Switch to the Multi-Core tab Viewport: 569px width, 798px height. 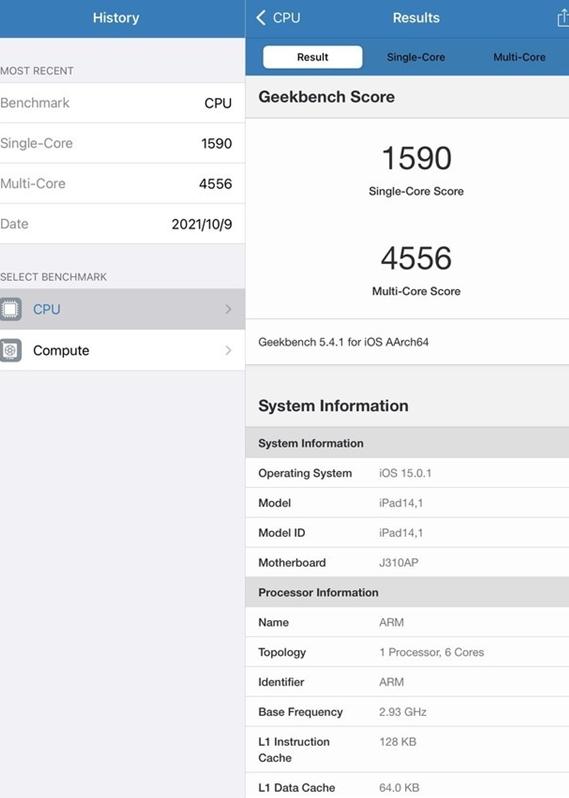pos(519,57)
